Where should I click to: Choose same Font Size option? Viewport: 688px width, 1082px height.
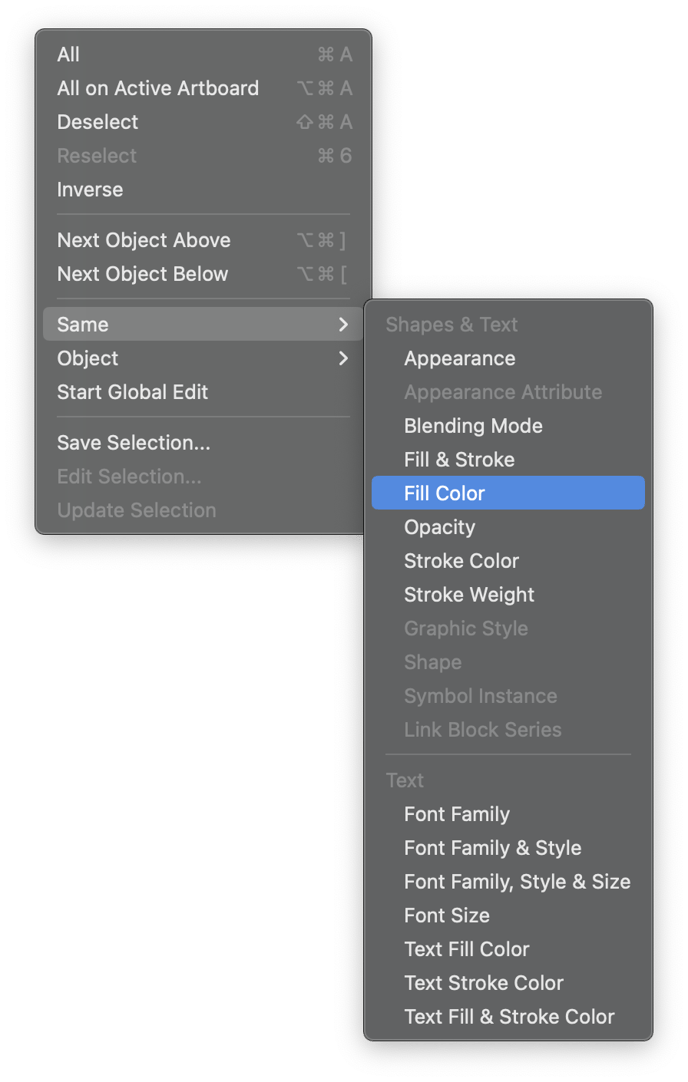point(447,915)
